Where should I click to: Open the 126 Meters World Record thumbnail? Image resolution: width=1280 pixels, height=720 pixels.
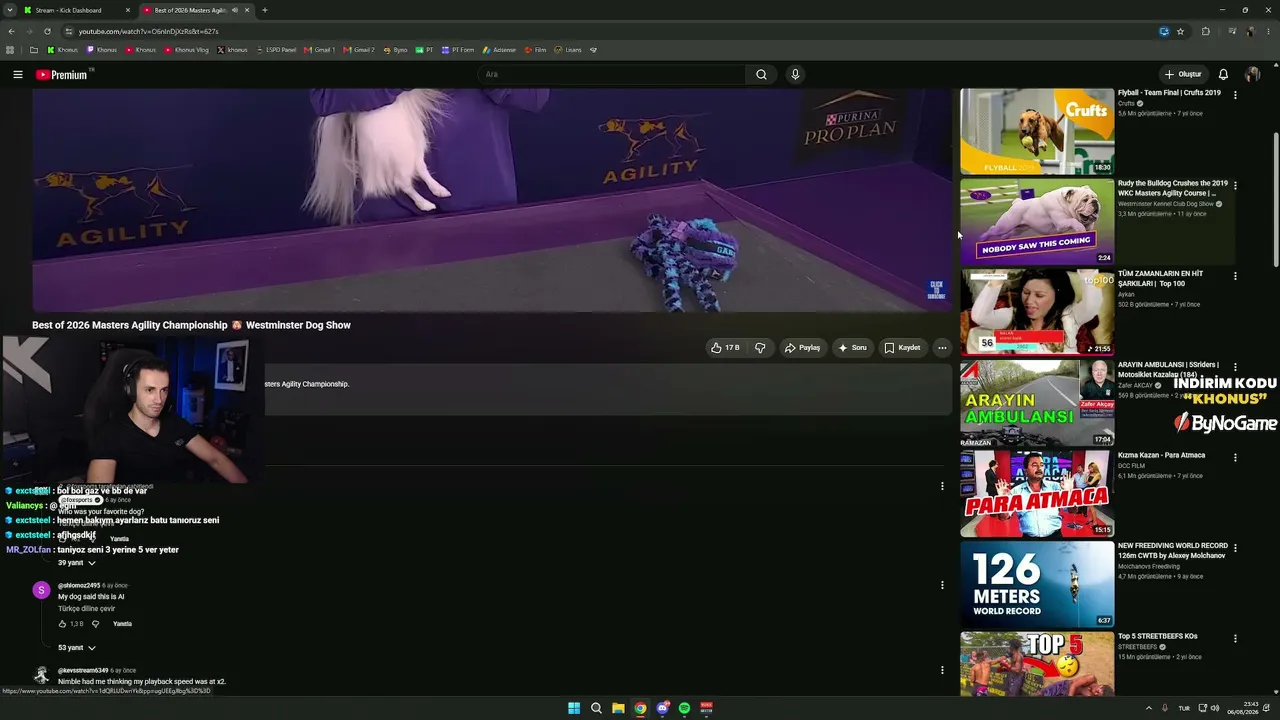(1037, 585)
